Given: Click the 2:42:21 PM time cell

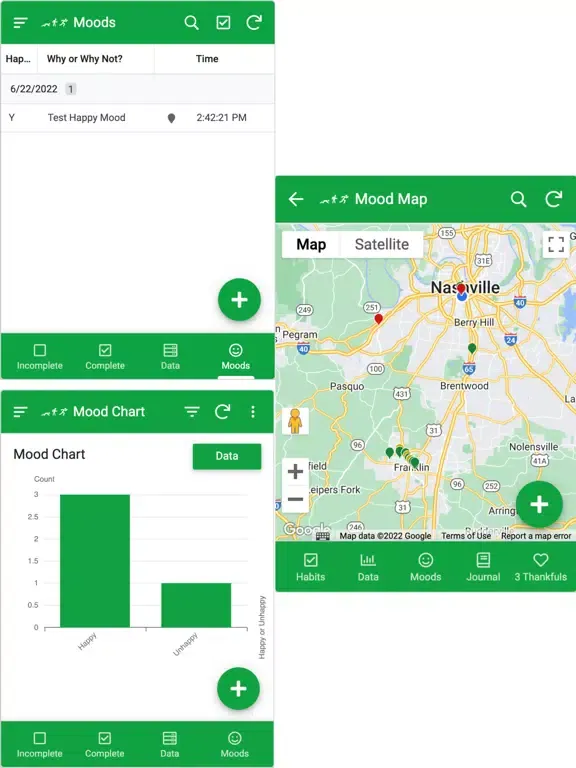Looking at the screenshot, I should 221,118.
